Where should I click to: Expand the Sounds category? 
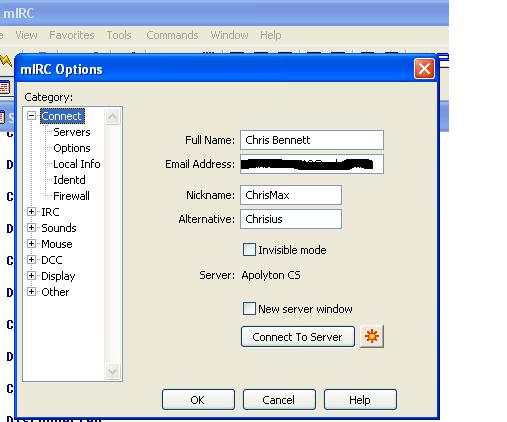(31, 228)
